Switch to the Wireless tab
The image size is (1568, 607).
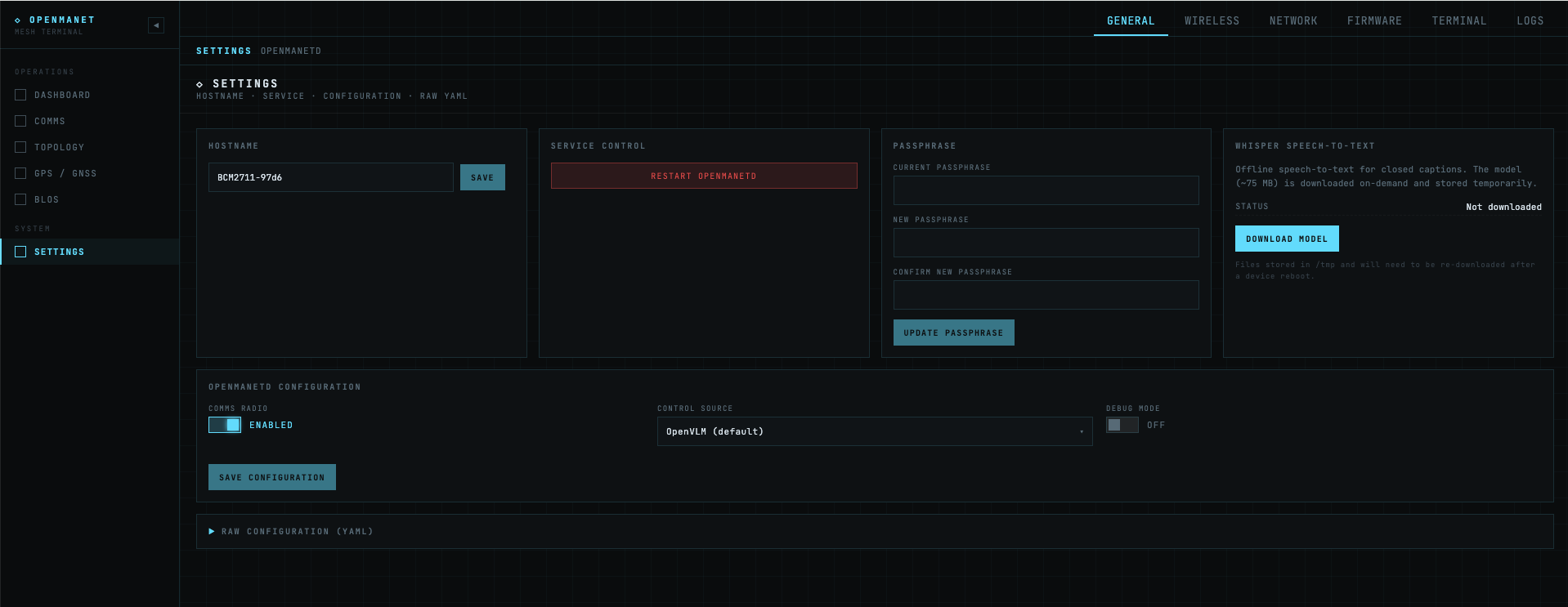1212,21
